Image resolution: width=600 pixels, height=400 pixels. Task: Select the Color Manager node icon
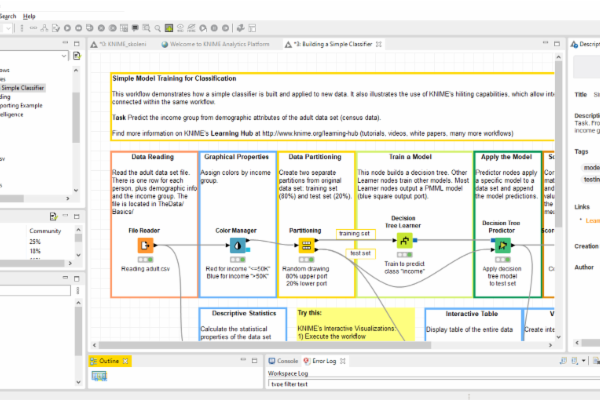[x=238, y=246]
